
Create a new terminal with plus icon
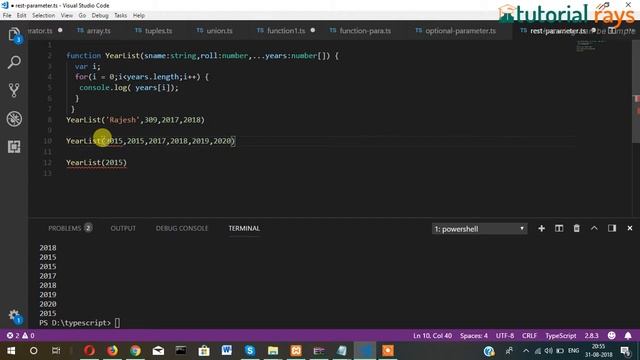pyautogui.click(x=541, y=229)
